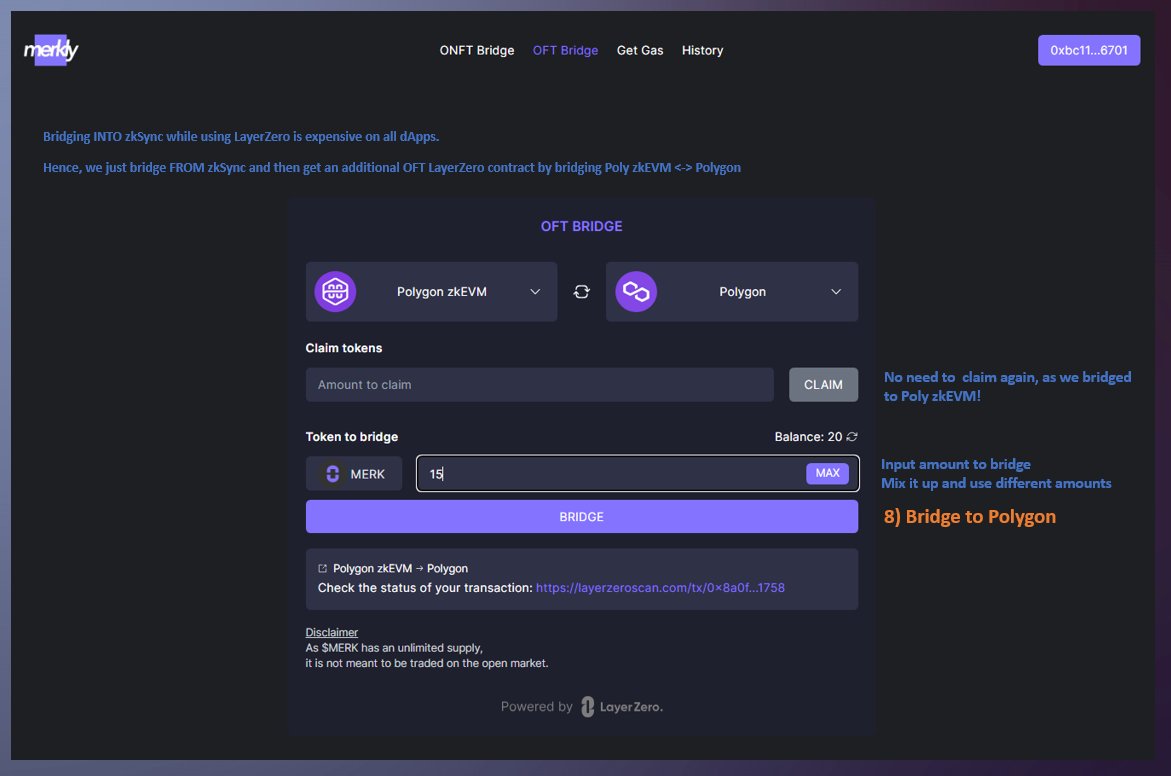1171x776 pixels.
Task: Click 'Check the status of your transaction:' text
Action: tap(425, 588)
